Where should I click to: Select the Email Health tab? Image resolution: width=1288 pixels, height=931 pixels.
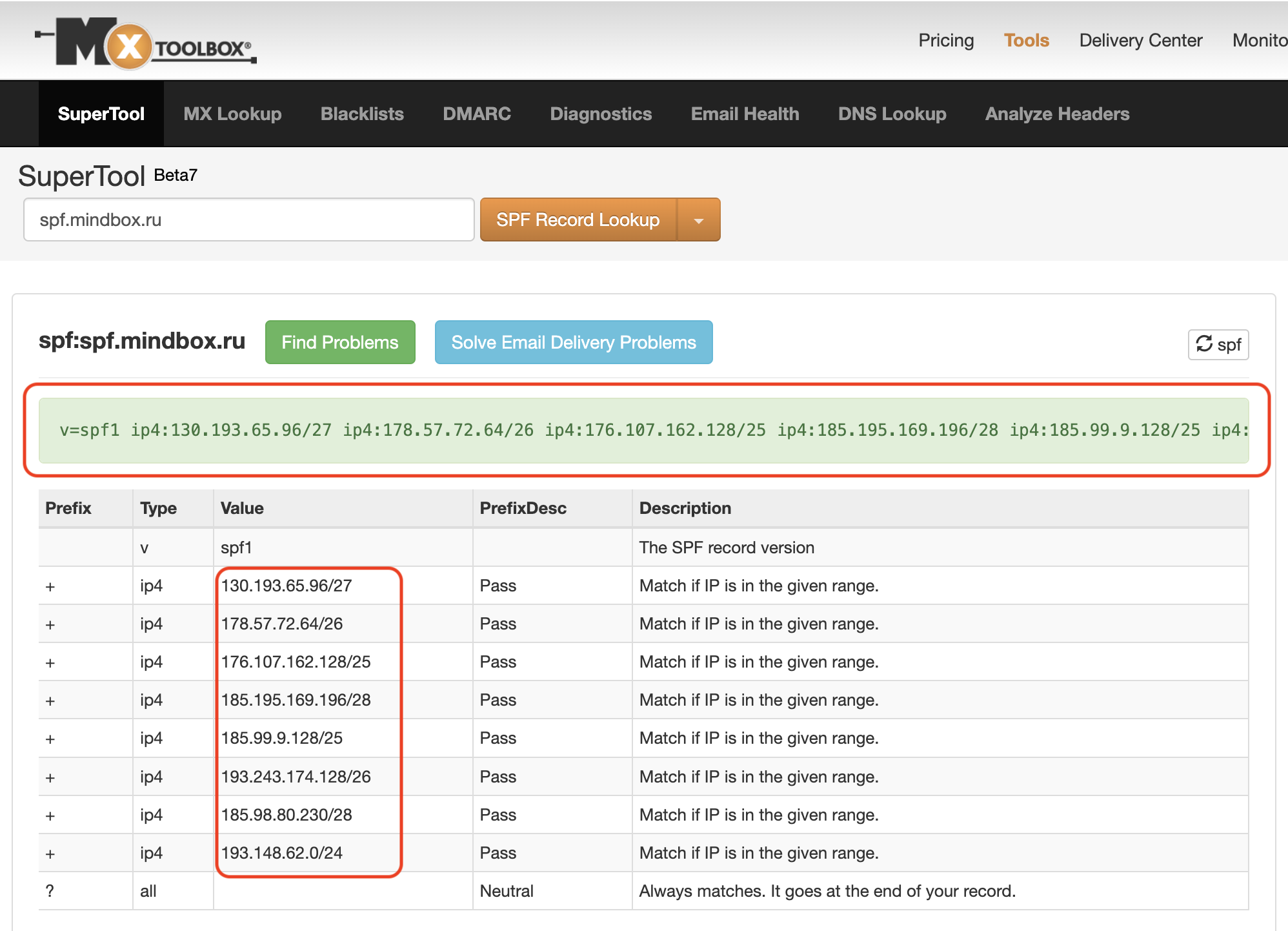(x=745, y=114)
